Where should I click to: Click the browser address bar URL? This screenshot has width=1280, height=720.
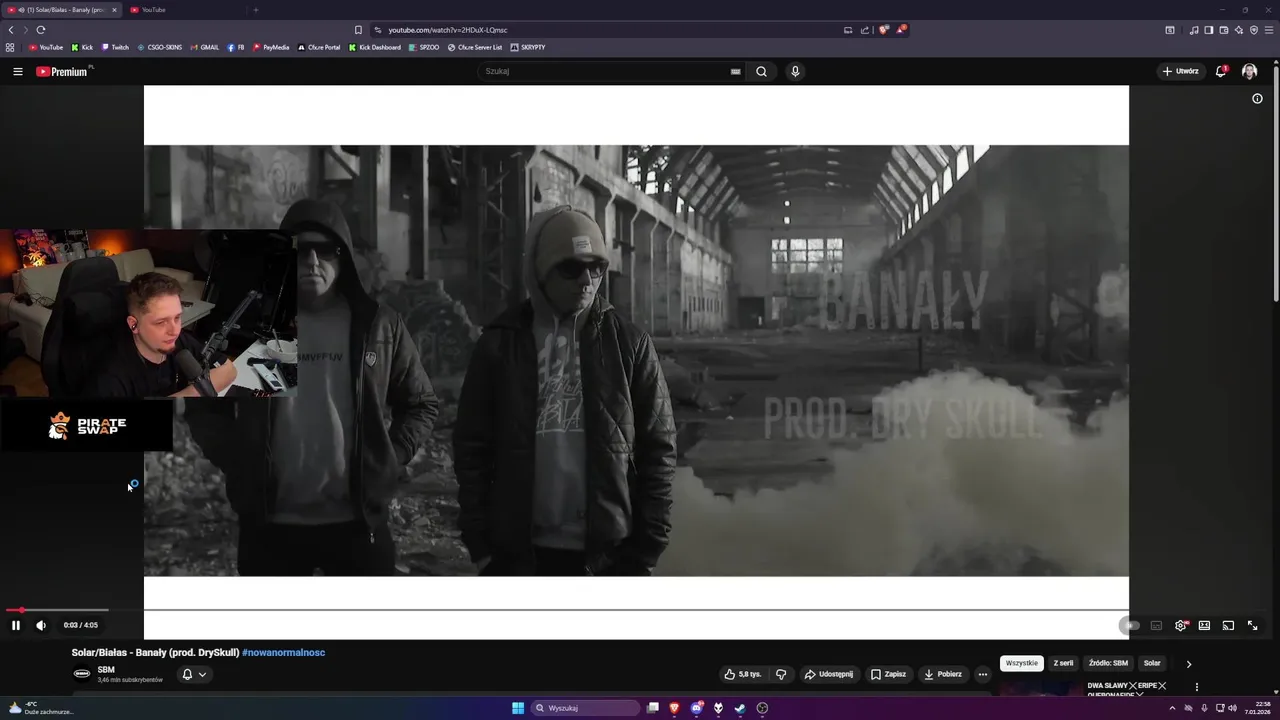coord(447,30)
